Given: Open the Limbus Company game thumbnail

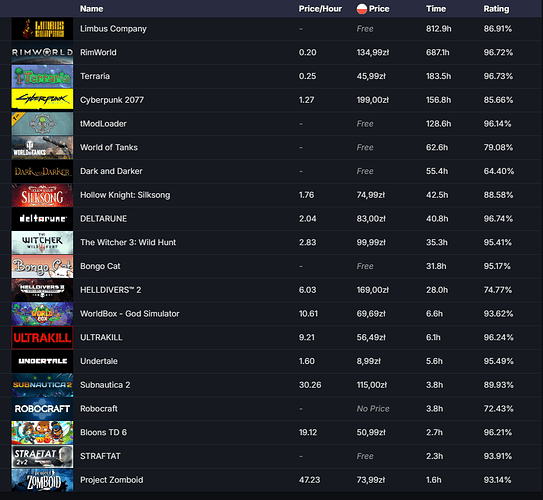Looking at the screenshot, I should 42,29.
